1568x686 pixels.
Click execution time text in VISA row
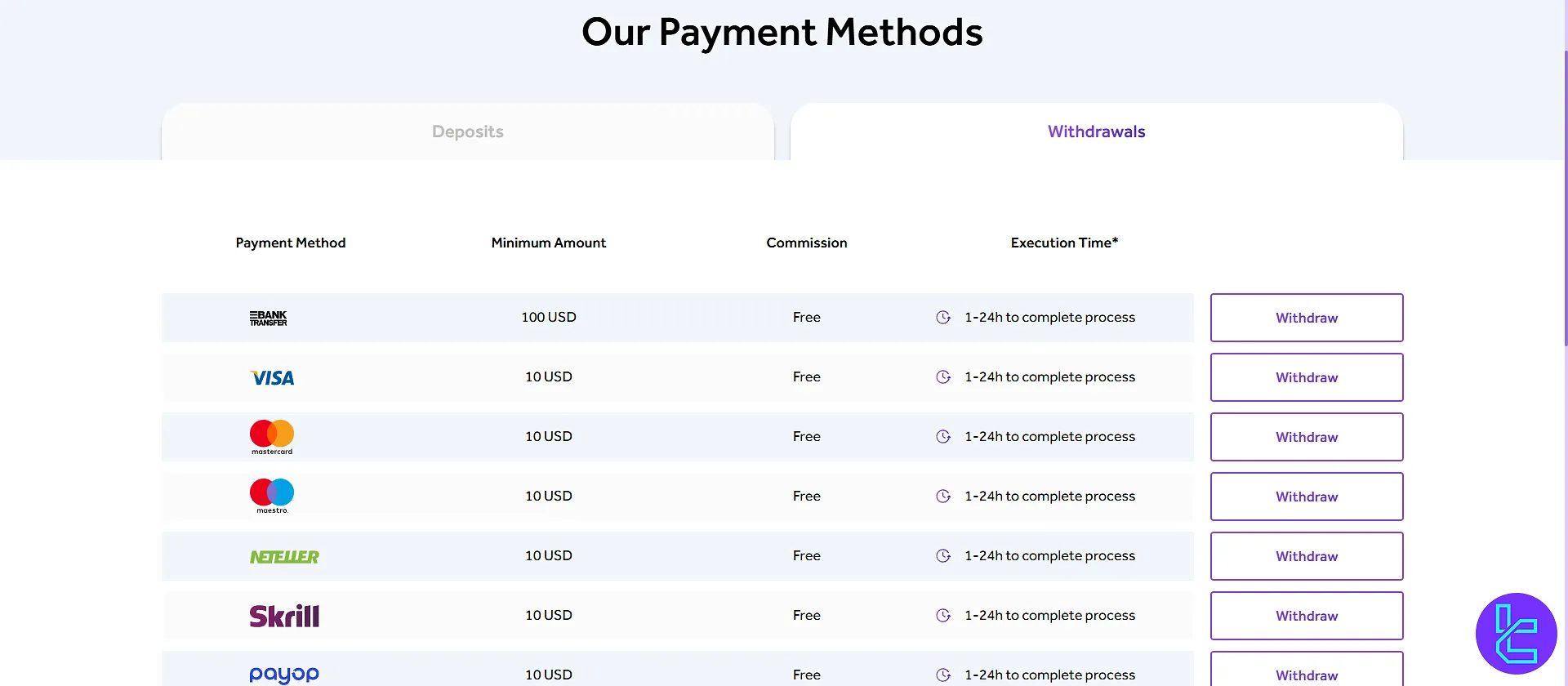(1050, 376)
